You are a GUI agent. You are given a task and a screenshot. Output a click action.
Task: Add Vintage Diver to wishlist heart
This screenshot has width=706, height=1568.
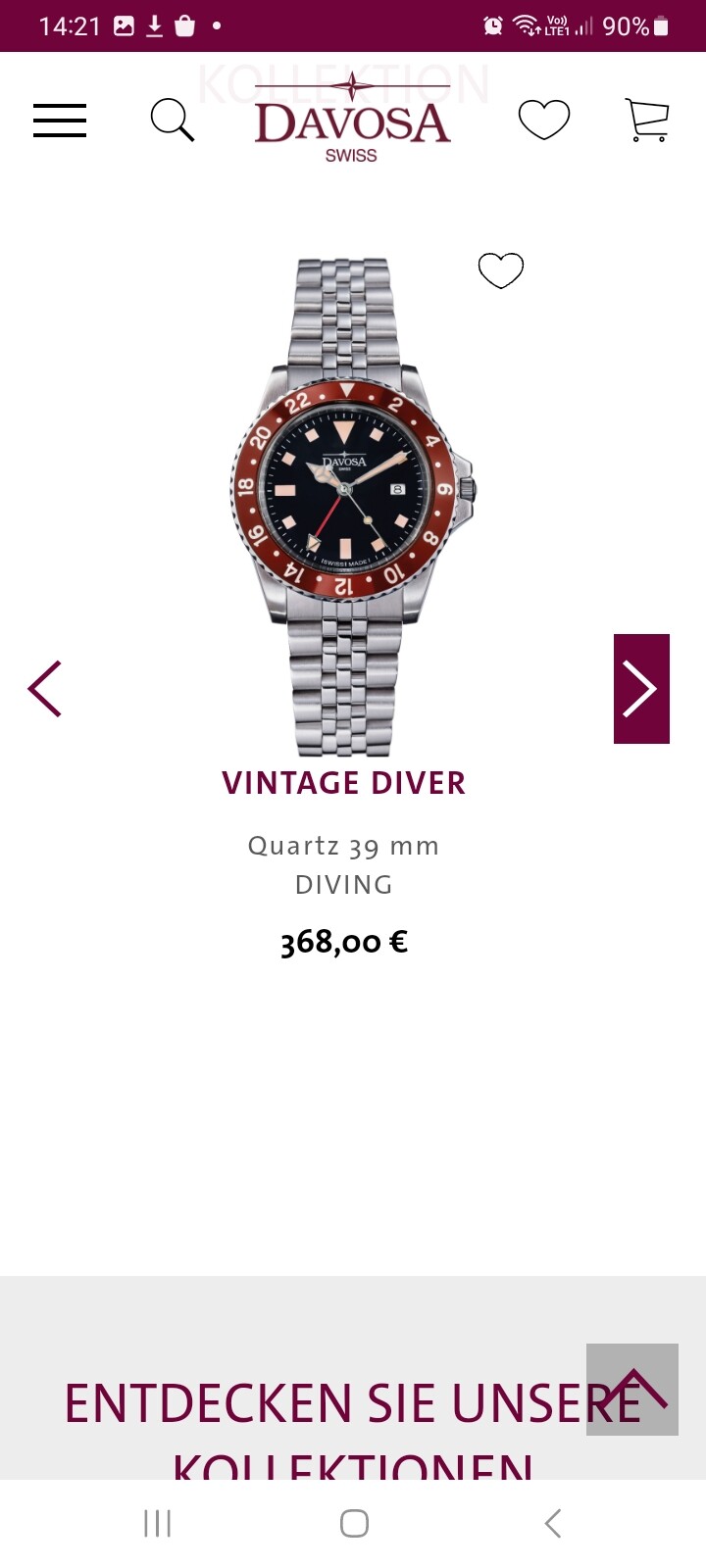pos(501,270)
